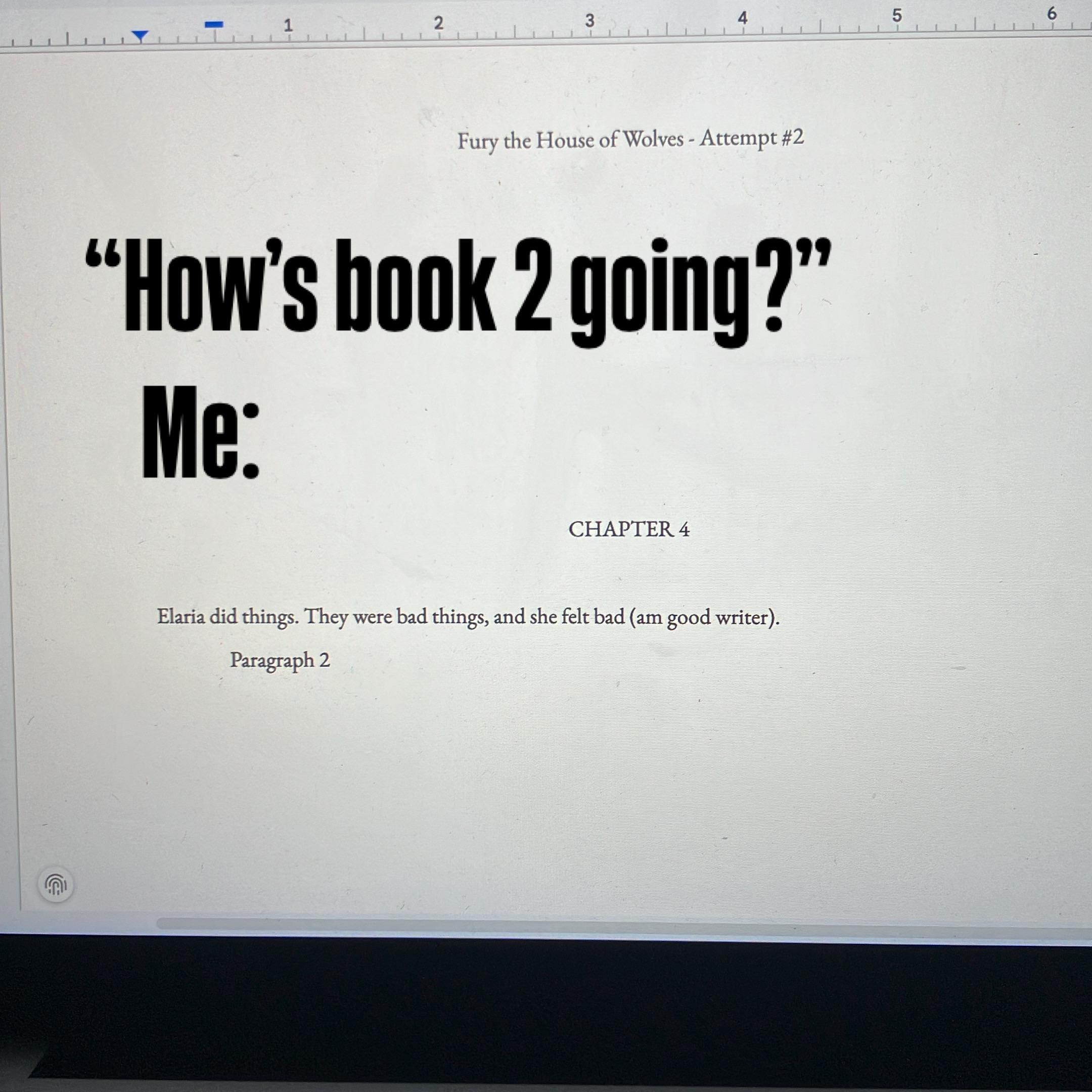Click the horizontal scrollbar at bottom
This screenshot has width=1092, height=1092.
(x=622, y=924)
